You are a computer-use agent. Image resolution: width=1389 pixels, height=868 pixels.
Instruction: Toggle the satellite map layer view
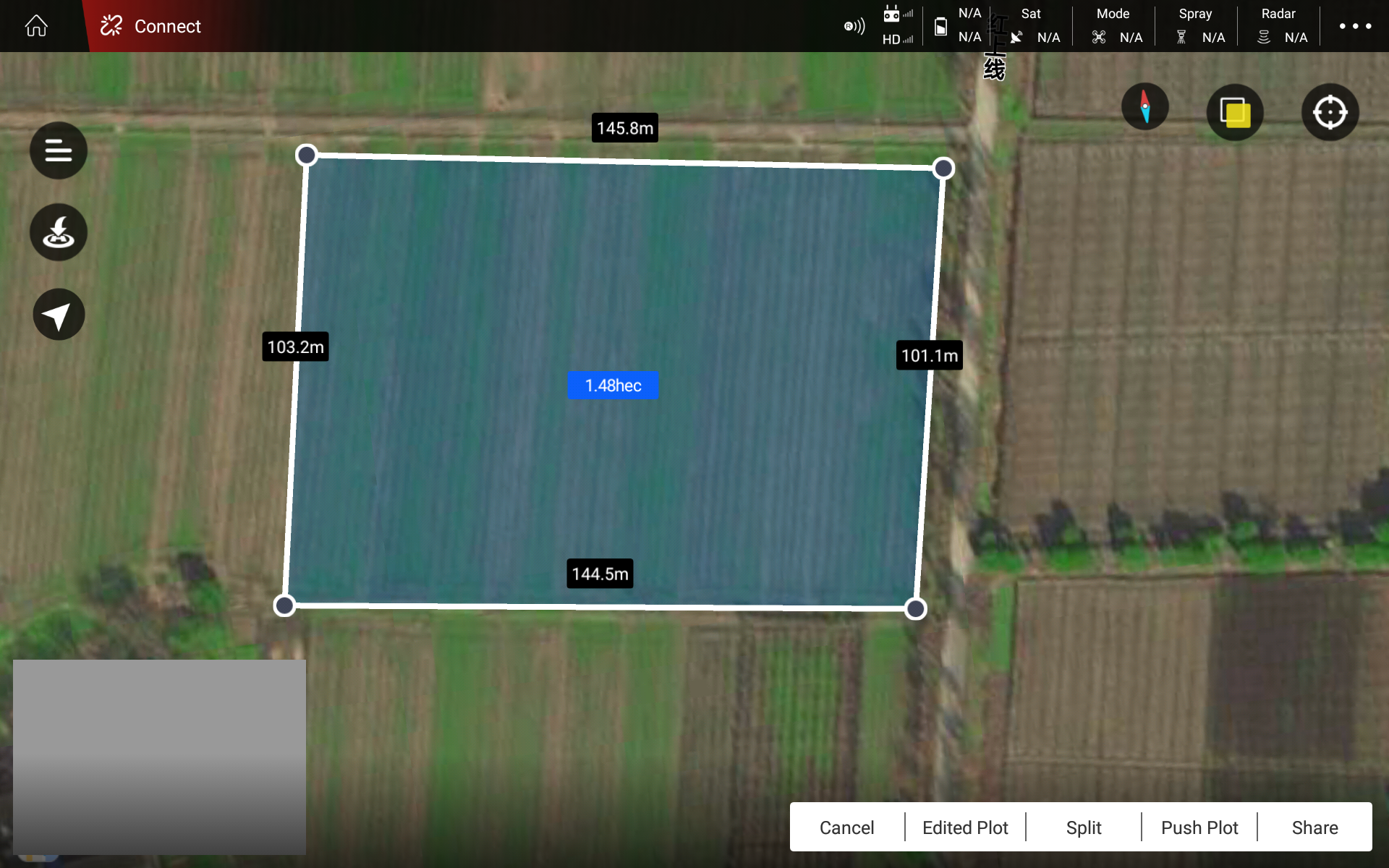point(1235,112)
